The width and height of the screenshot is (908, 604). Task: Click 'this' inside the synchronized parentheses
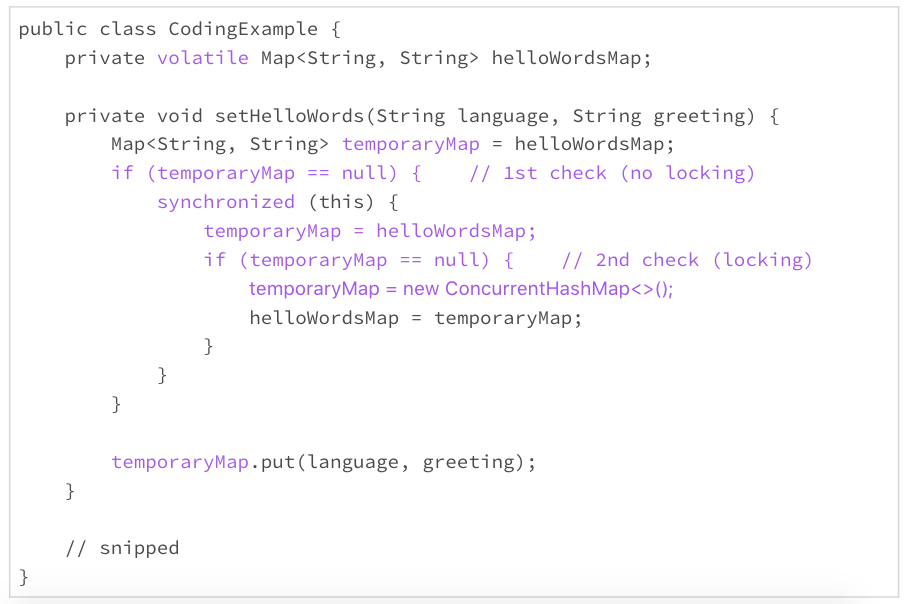coord(341,202)
